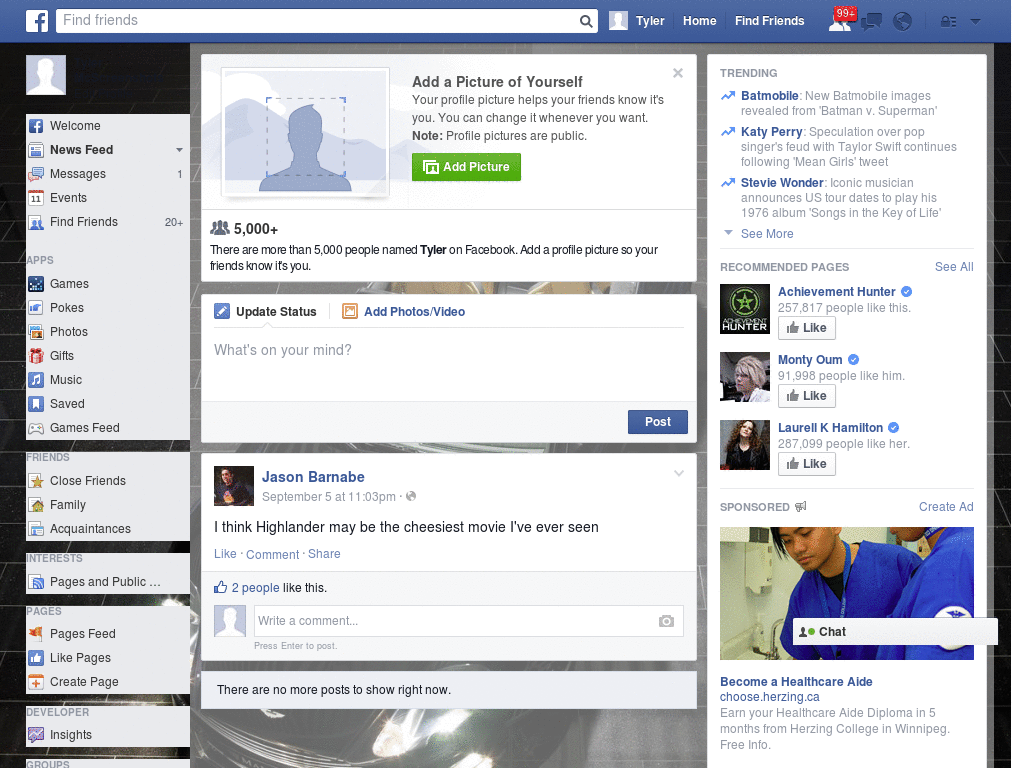The width and height of the screenshot is (1024, 768).
Task: Click the Family house icon
Action: (36, 505)
